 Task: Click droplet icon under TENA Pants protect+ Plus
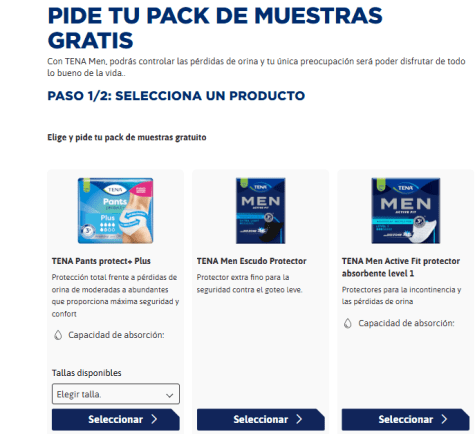click(58, 335)
